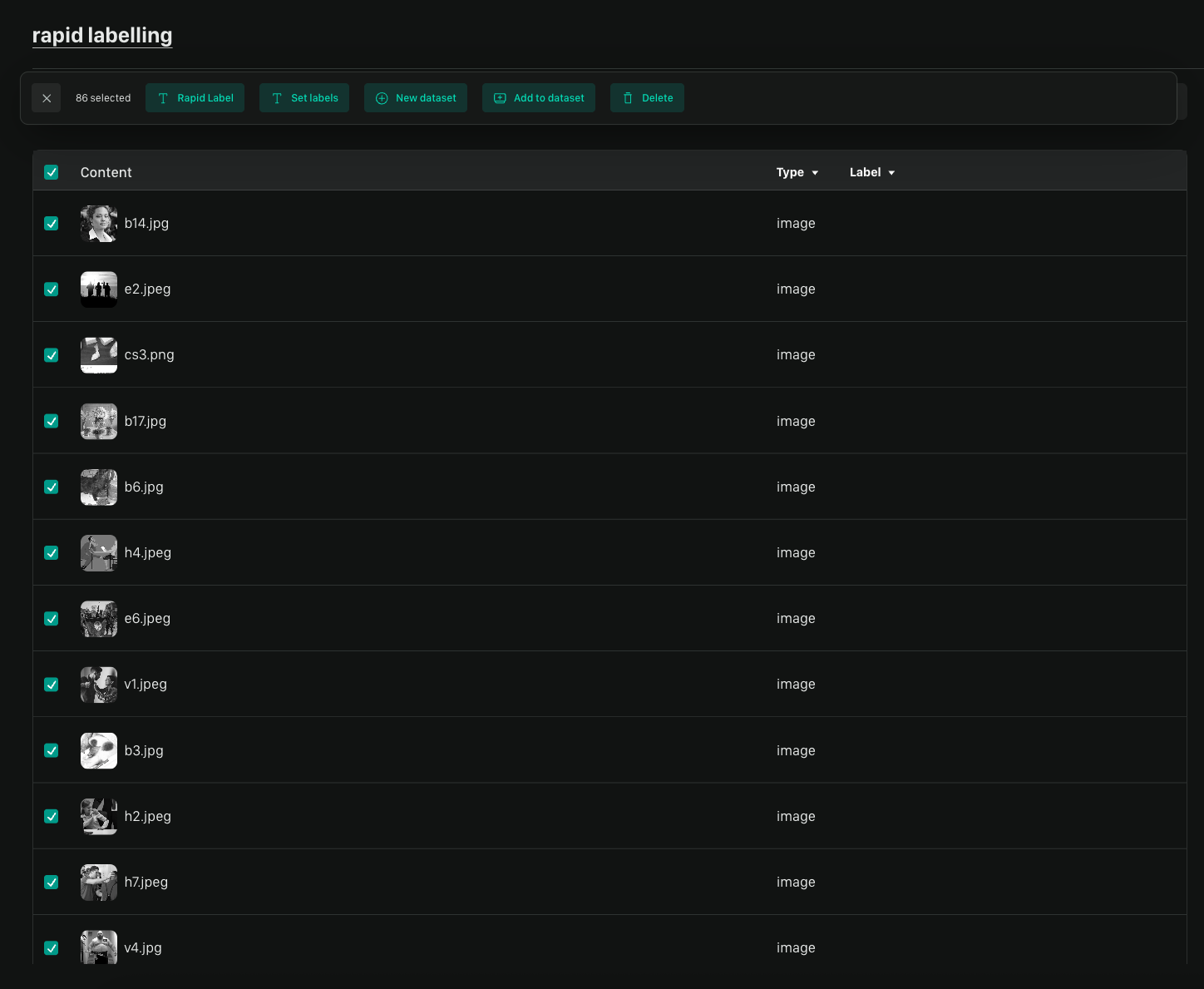Open the Label column filter dropdown

pos(872,172)
